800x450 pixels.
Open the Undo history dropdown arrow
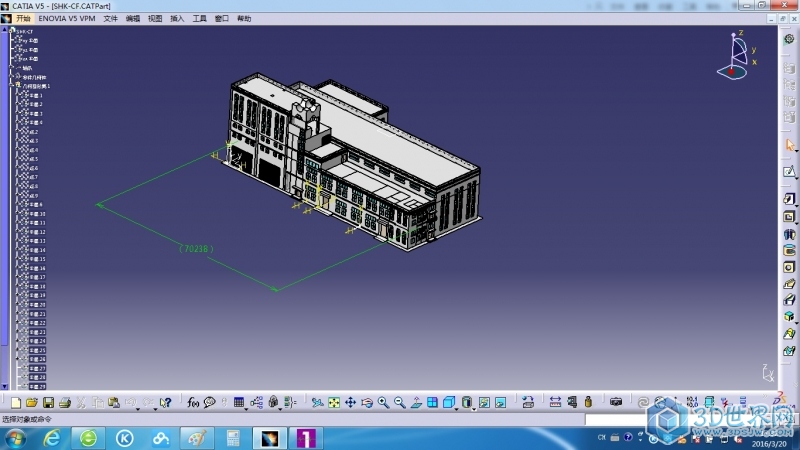point(138,409)
